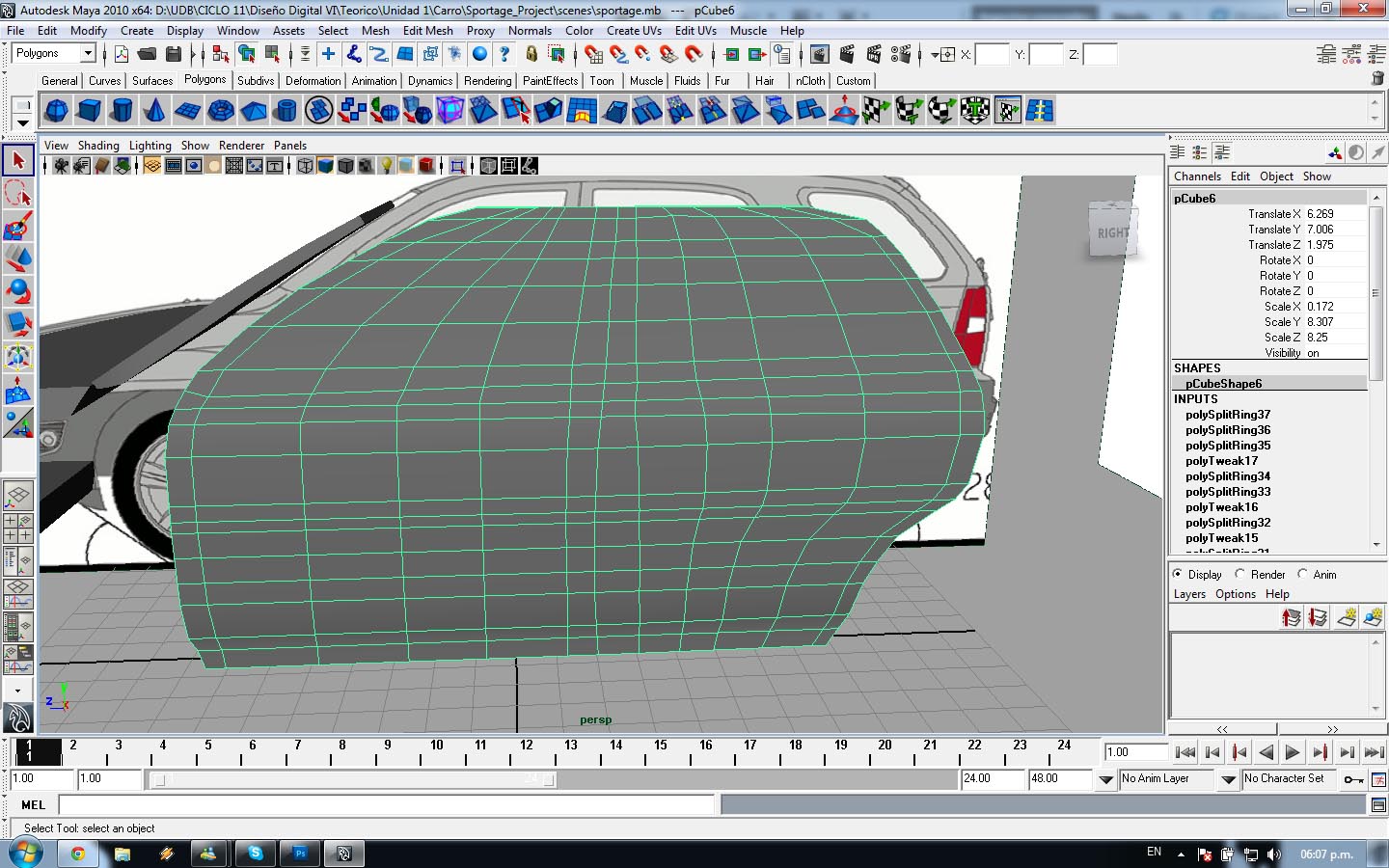This screenshot has height=868, width=1389.
Task: Click the Save scene floppy disk icon
Action: 174,54
